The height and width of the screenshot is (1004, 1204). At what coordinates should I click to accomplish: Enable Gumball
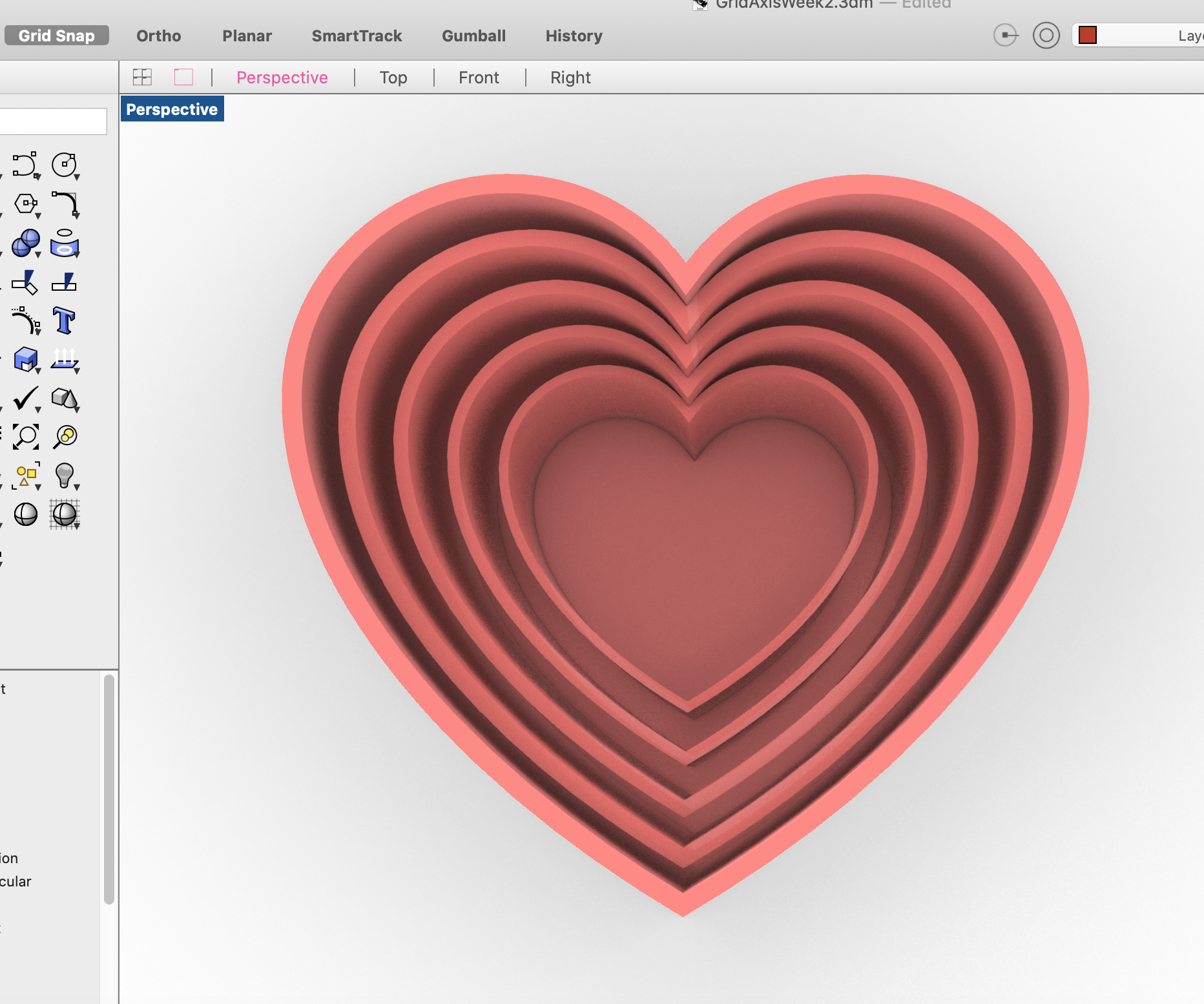pos(473,36)
